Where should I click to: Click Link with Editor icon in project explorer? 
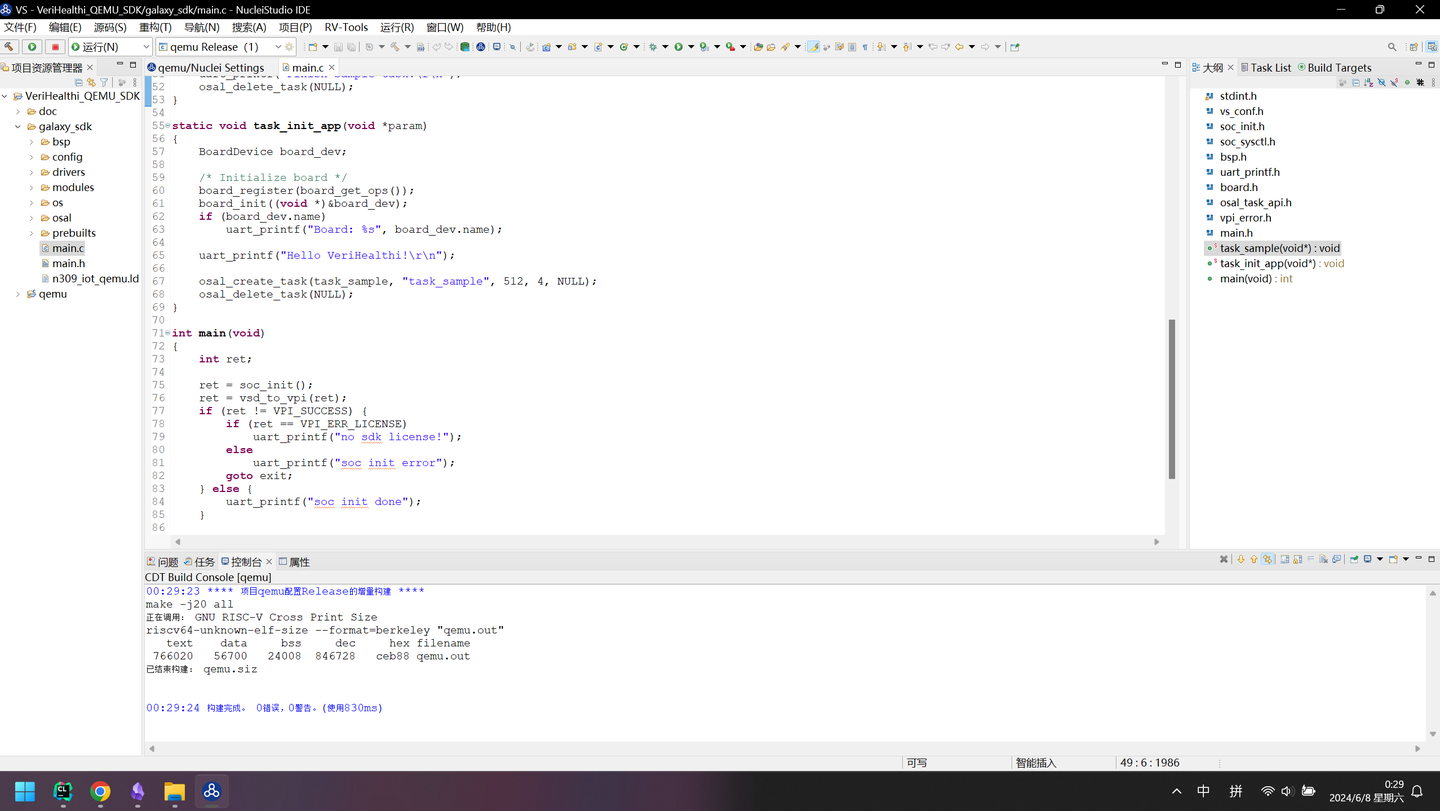pos(91,82)
